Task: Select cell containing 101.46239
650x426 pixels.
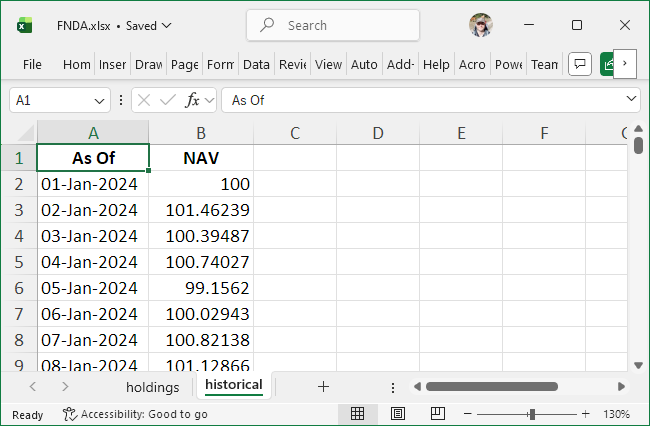Action: click(201, 210)
